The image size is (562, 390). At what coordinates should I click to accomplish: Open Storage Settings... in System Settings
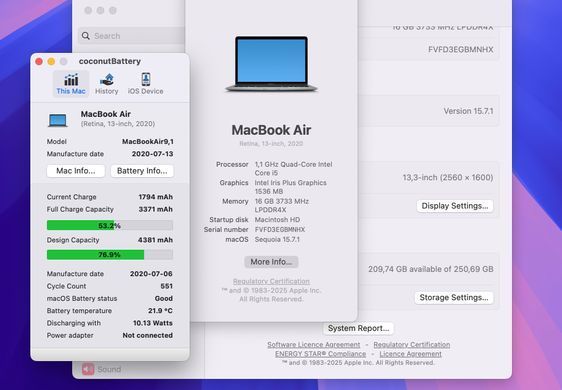pyautogui.click(x=454, y=298)
